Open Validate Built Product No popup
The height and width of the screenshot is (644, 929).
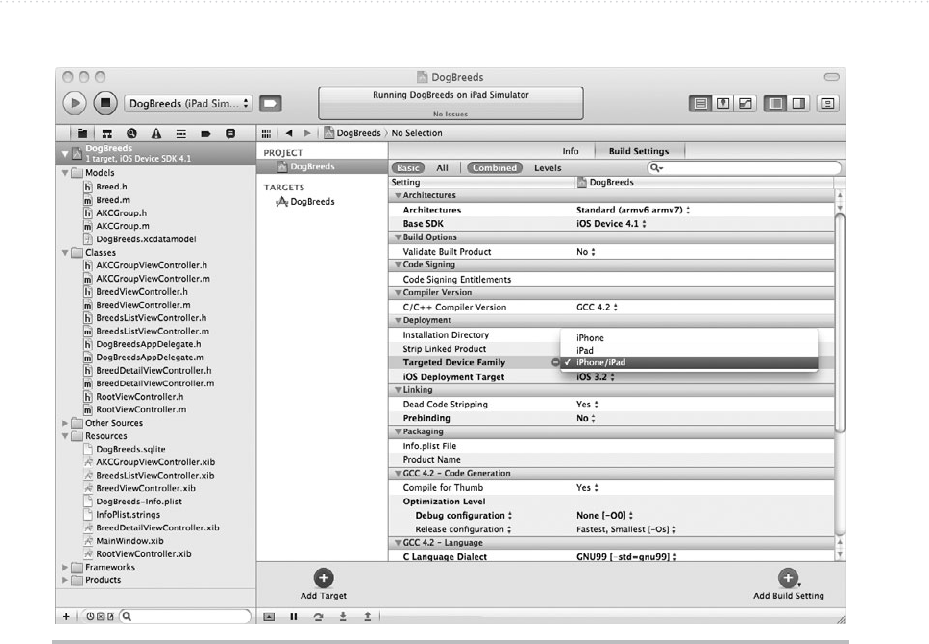[586, 252]
